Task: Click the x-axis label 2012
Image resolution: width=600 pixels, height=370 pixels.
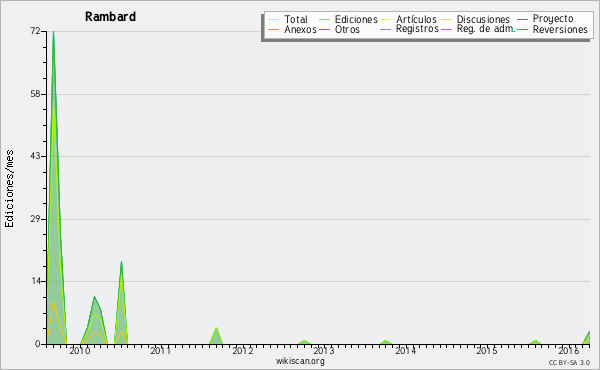Action: (x=243, y=350)
